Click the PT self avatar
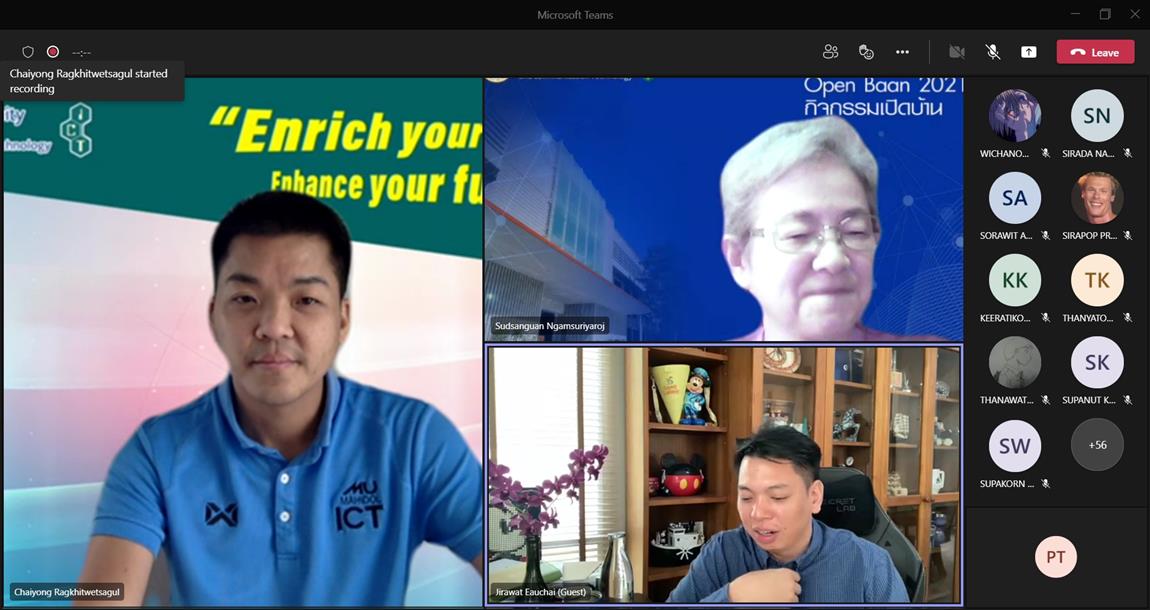The width and height of the screenshot is (1150, 610). 1055,557
